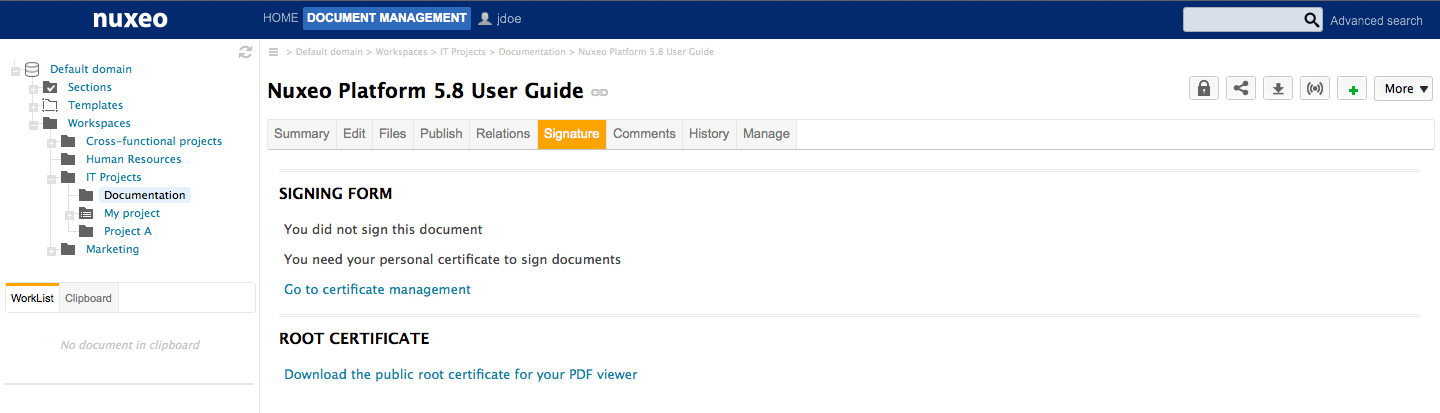
Task: Open the Manage tab
Action: coord(767,134)
